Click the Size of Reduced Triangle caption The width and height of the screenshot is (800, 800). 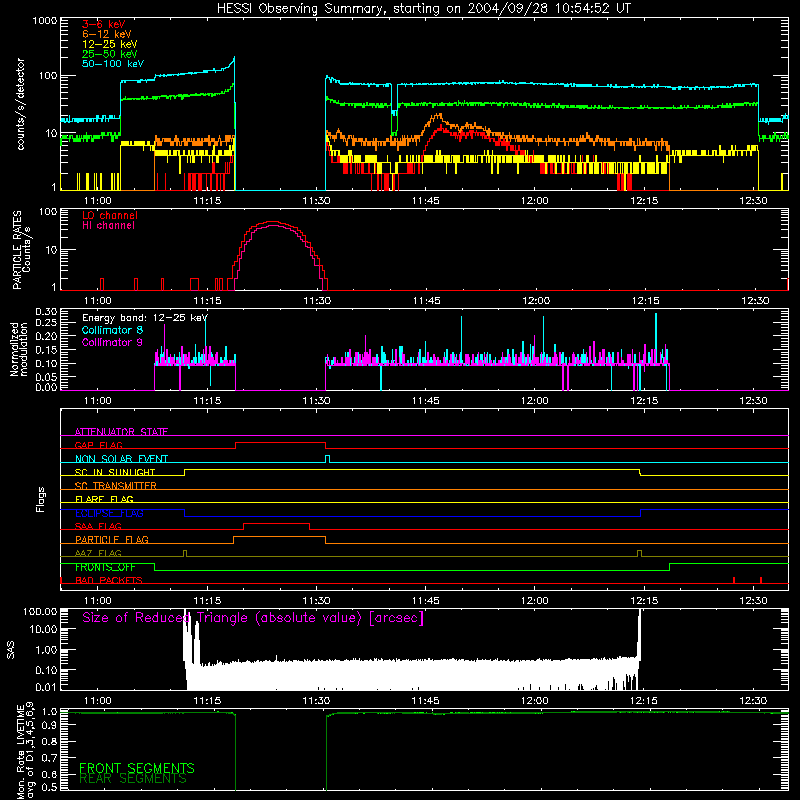(x=253, y=618)
